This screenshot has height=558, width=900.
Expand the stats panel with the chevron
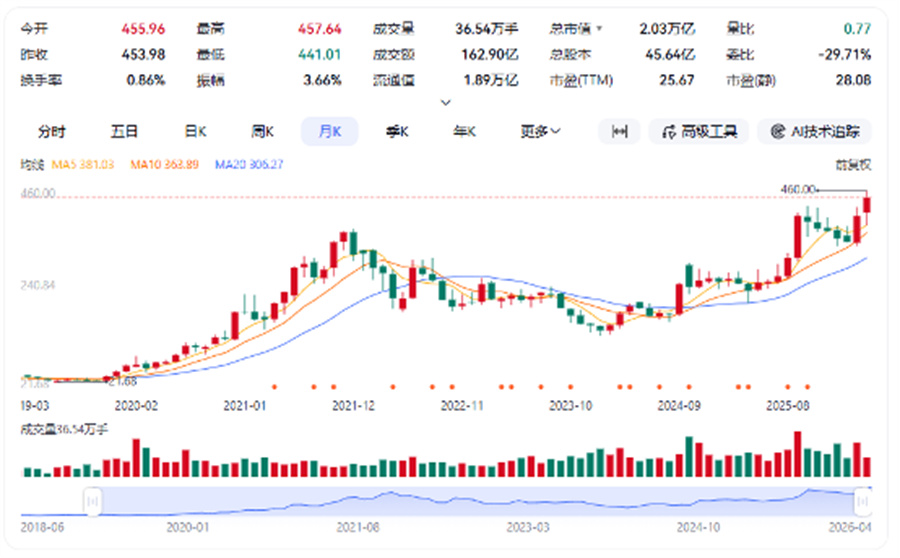coord(445,103)
